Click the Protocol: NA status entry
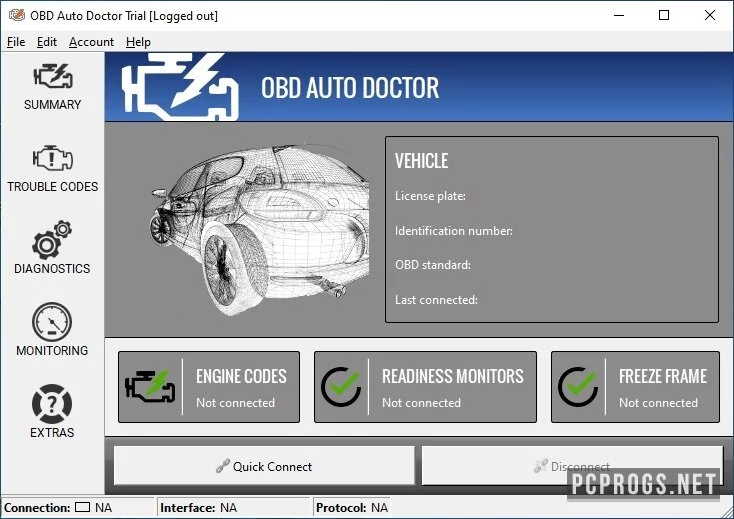The width and height of the screenshot is (734, 519). pyautogui.click(x=352, y=507)
